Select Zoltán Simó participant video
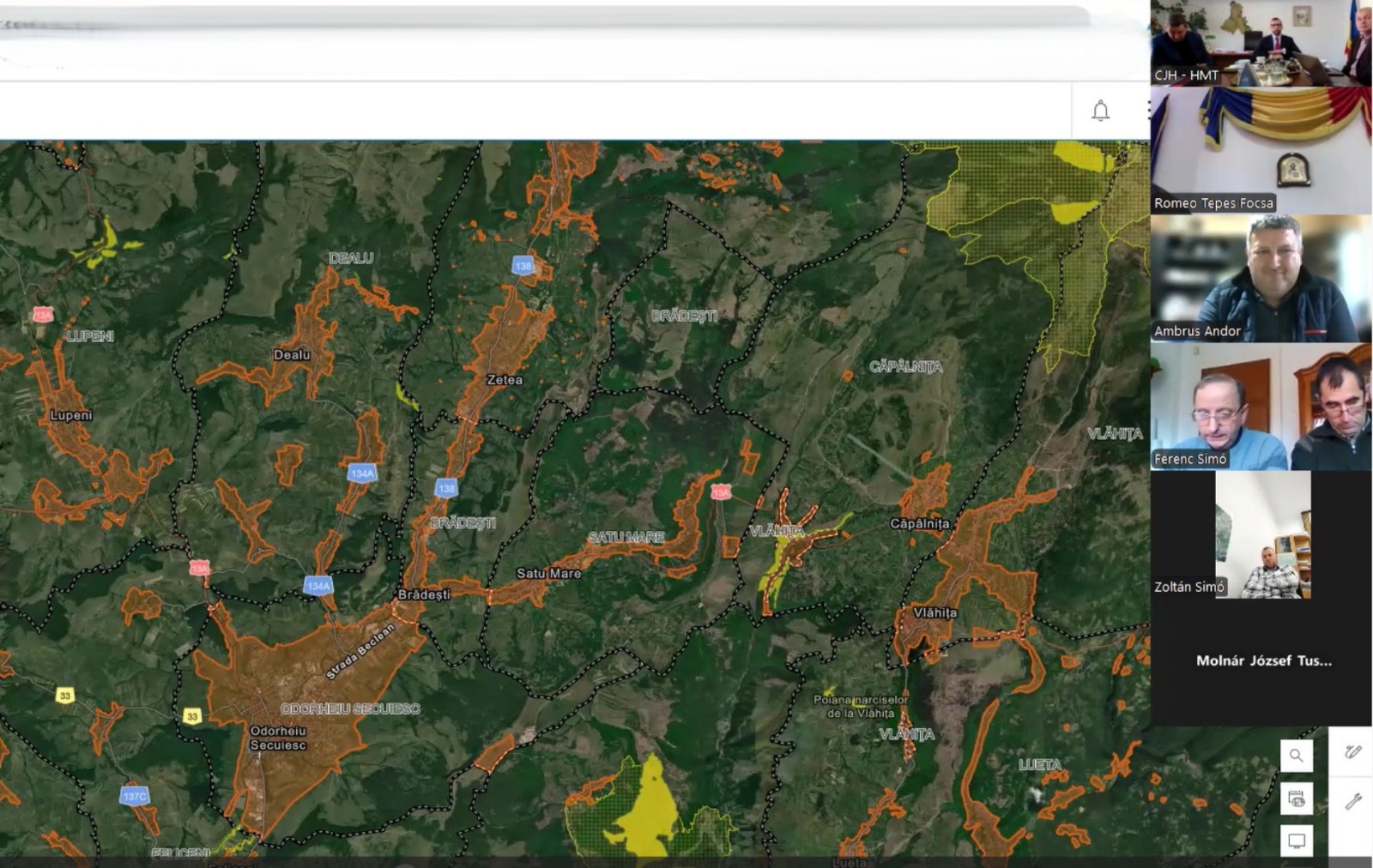Screen dimensions: 1373x868 (1261, 534)
